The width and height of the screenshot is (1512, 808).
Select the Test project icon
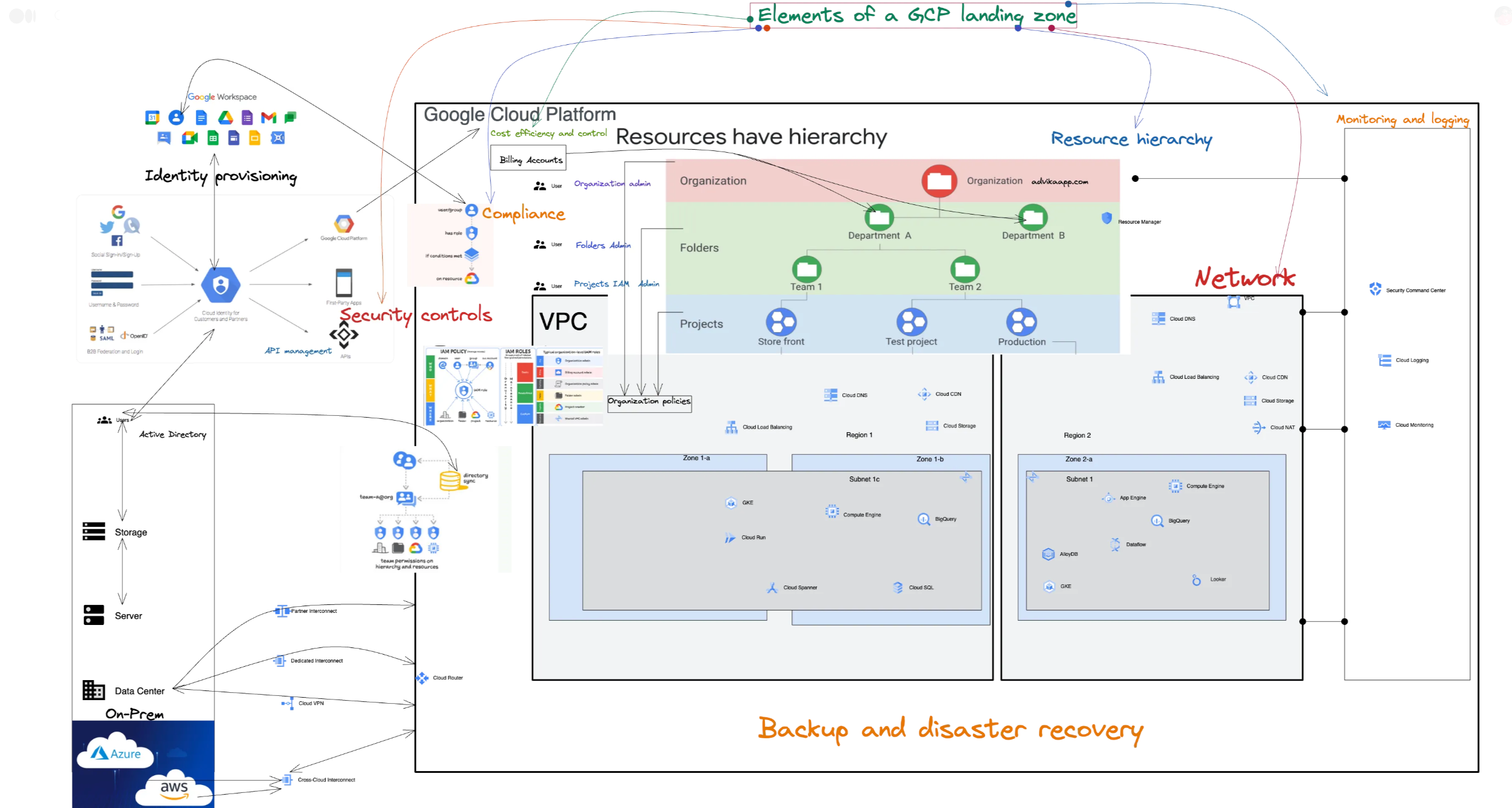click(x=912, y=322)
